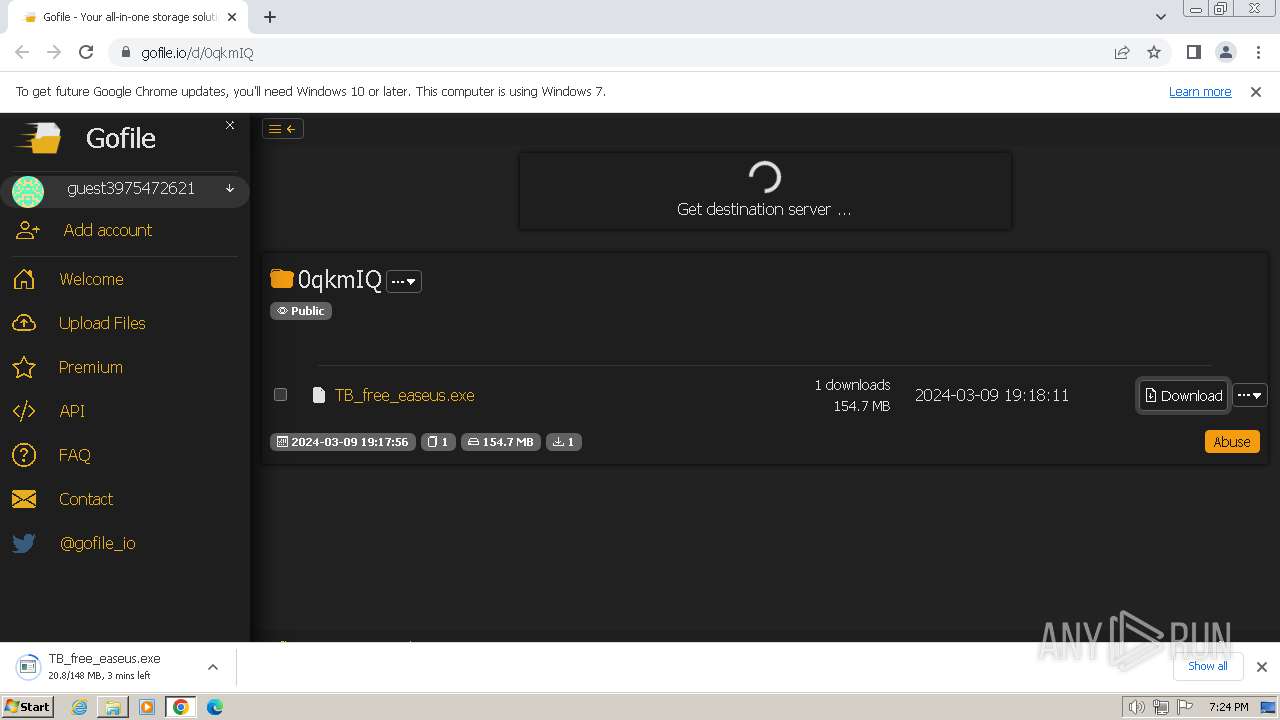Expand the guest3975472621 account dropdown arrow
Screen dimensions: 1280x720
230,188
